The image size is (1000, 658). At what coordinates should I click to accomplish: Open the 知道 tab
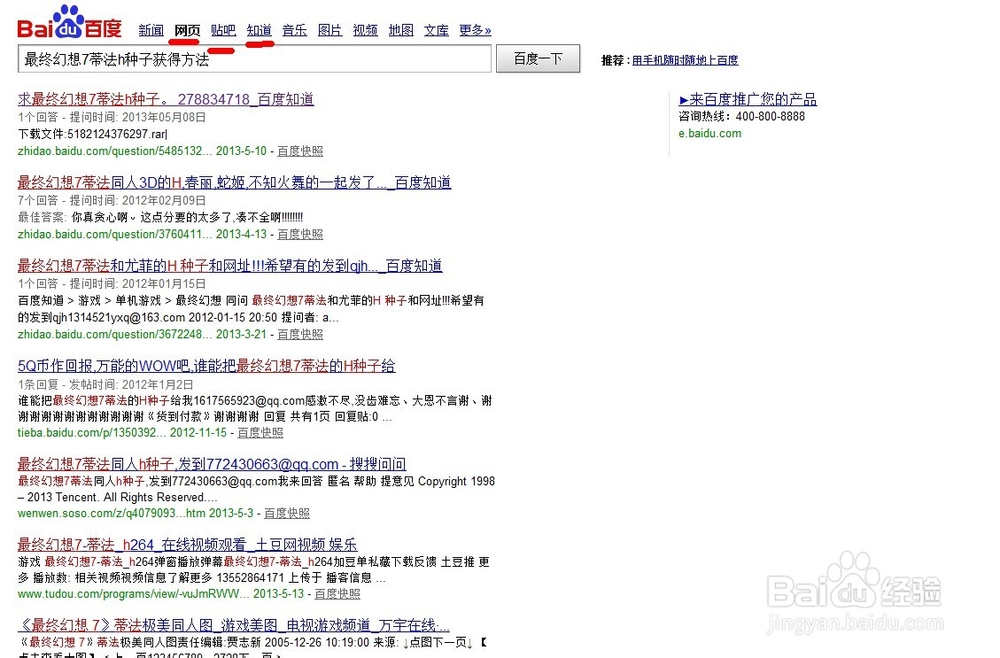point(259,30)
